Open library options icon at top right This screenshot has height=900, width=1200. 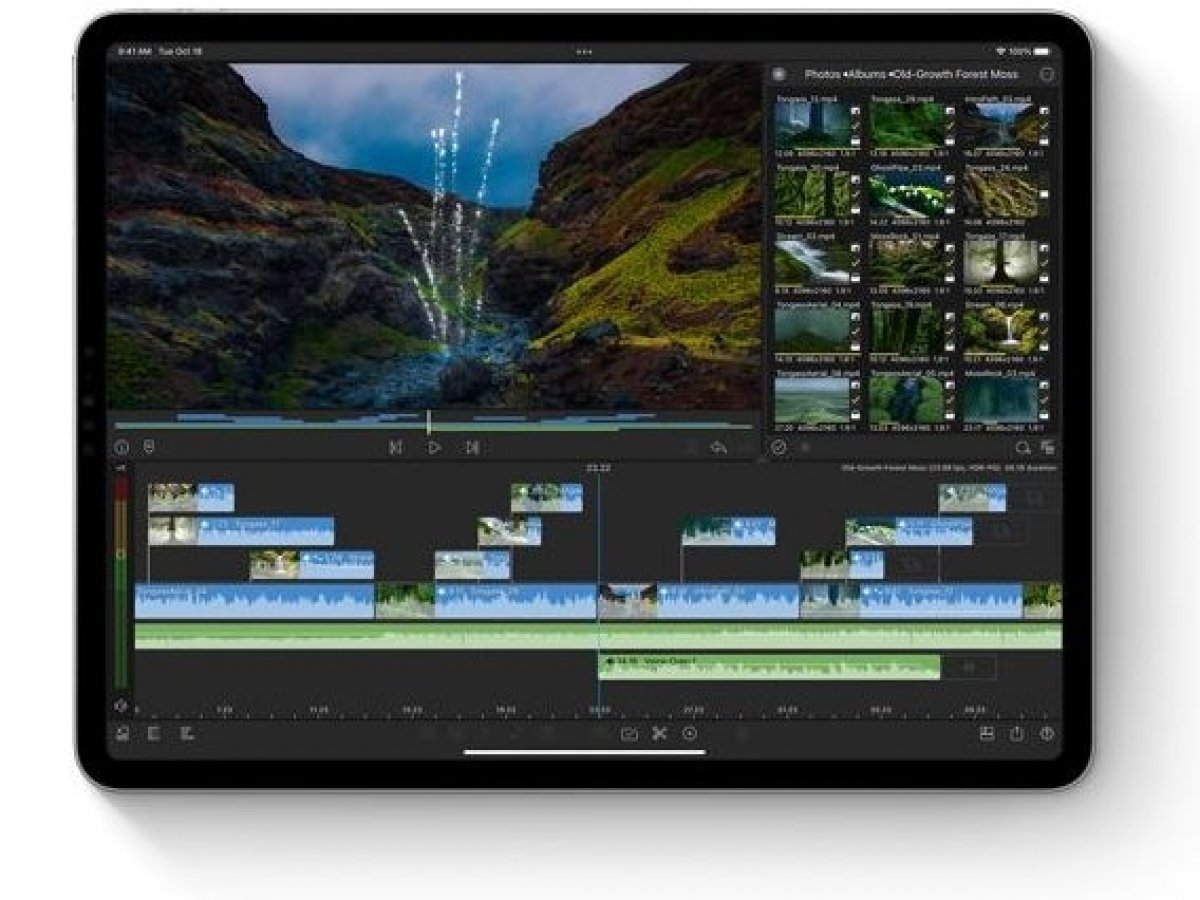click(x=1047, y=75)
